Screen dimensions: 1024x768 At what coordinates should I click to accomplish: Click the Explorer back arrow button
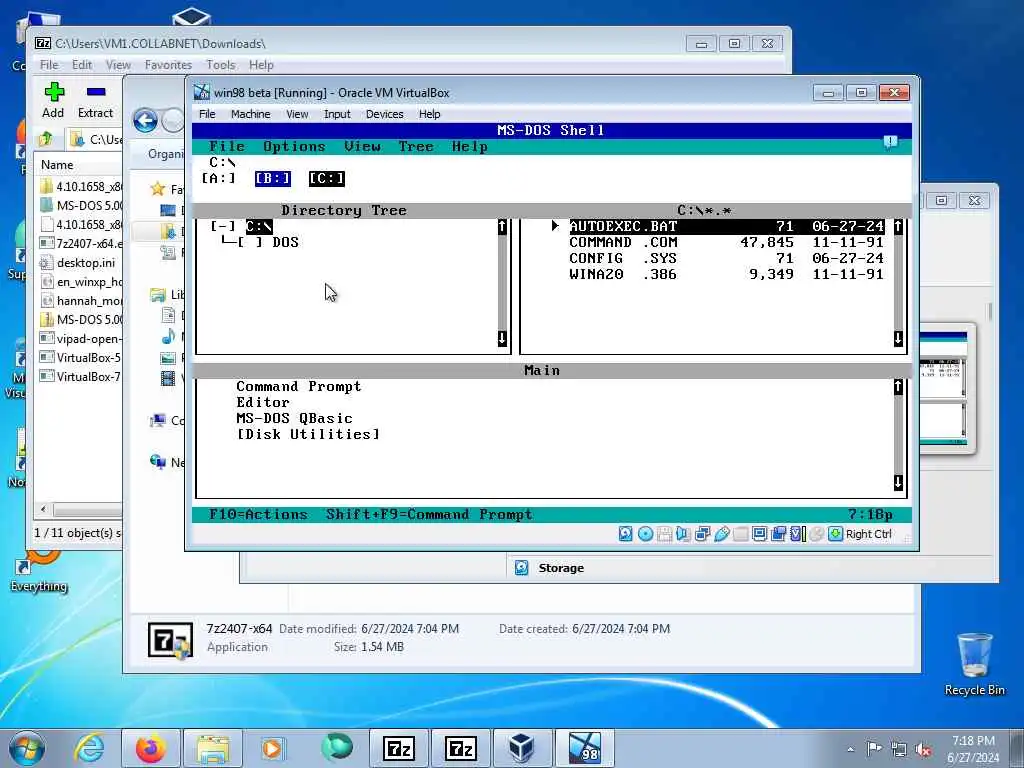tap(146, 121)
